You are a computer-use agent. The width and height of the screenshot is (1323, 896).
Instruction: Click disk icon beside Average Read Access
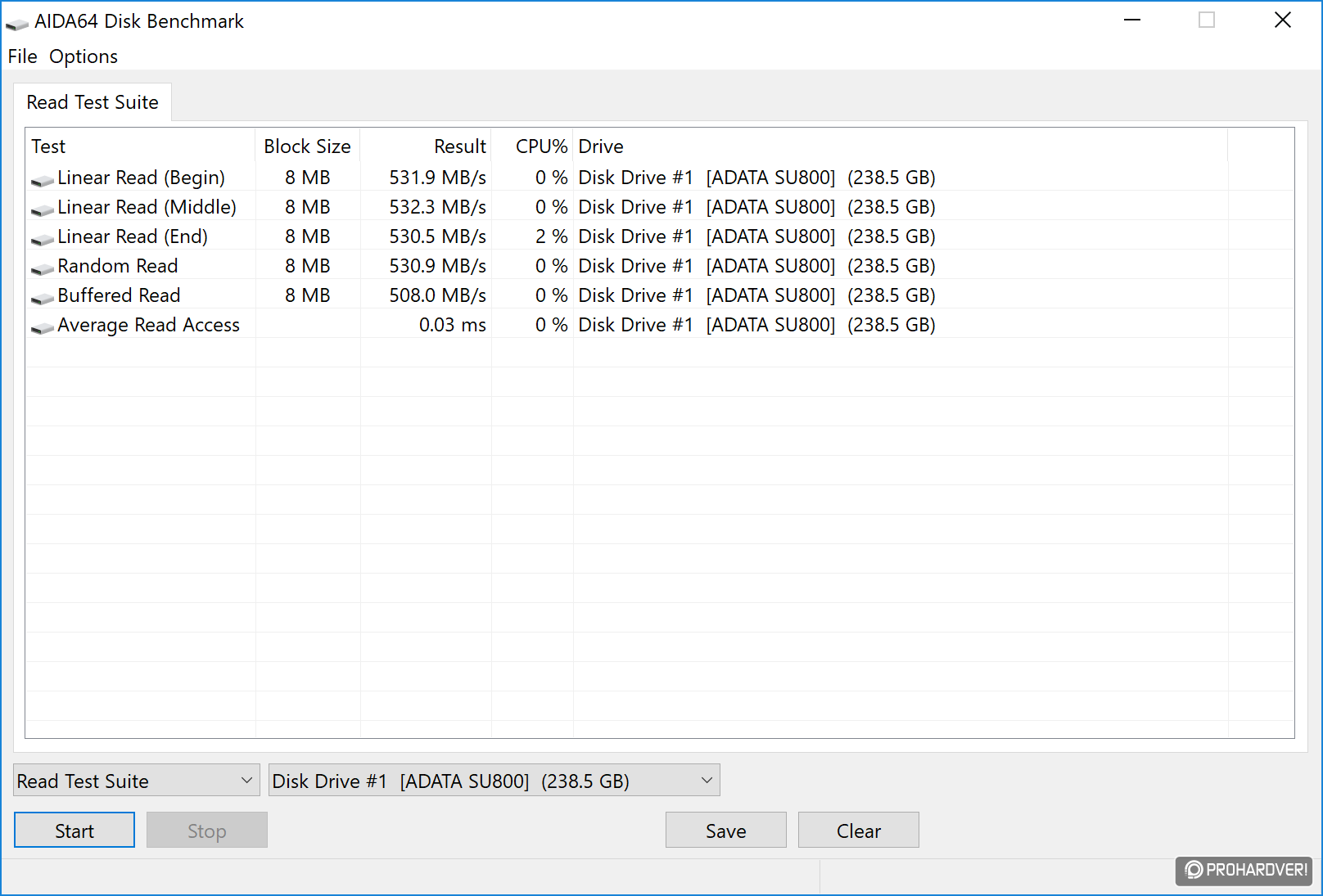[43, 327]
